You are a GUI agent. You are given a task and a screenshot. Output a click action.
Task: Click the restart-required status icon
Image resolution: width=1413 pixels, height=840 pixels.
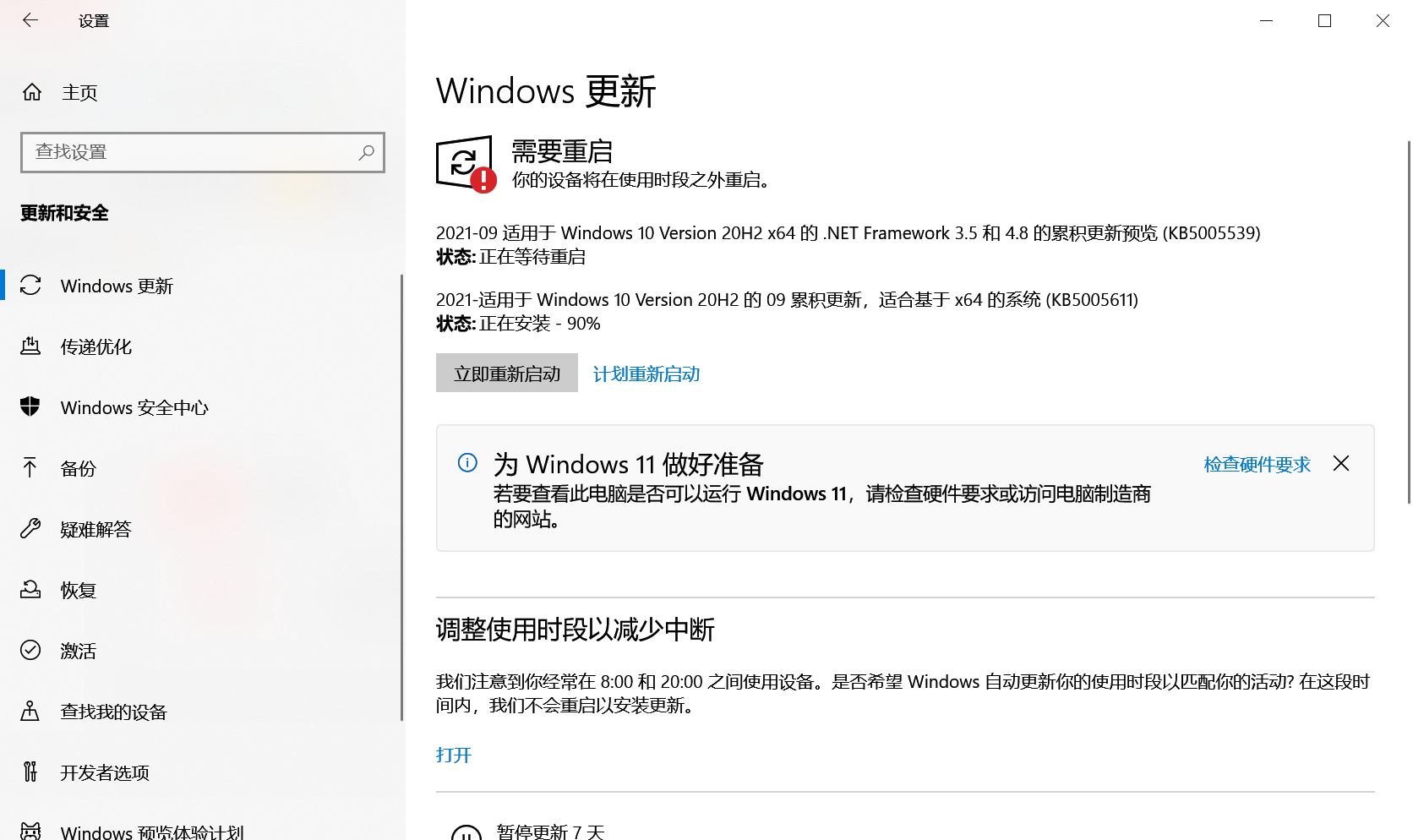click(466, 164)
